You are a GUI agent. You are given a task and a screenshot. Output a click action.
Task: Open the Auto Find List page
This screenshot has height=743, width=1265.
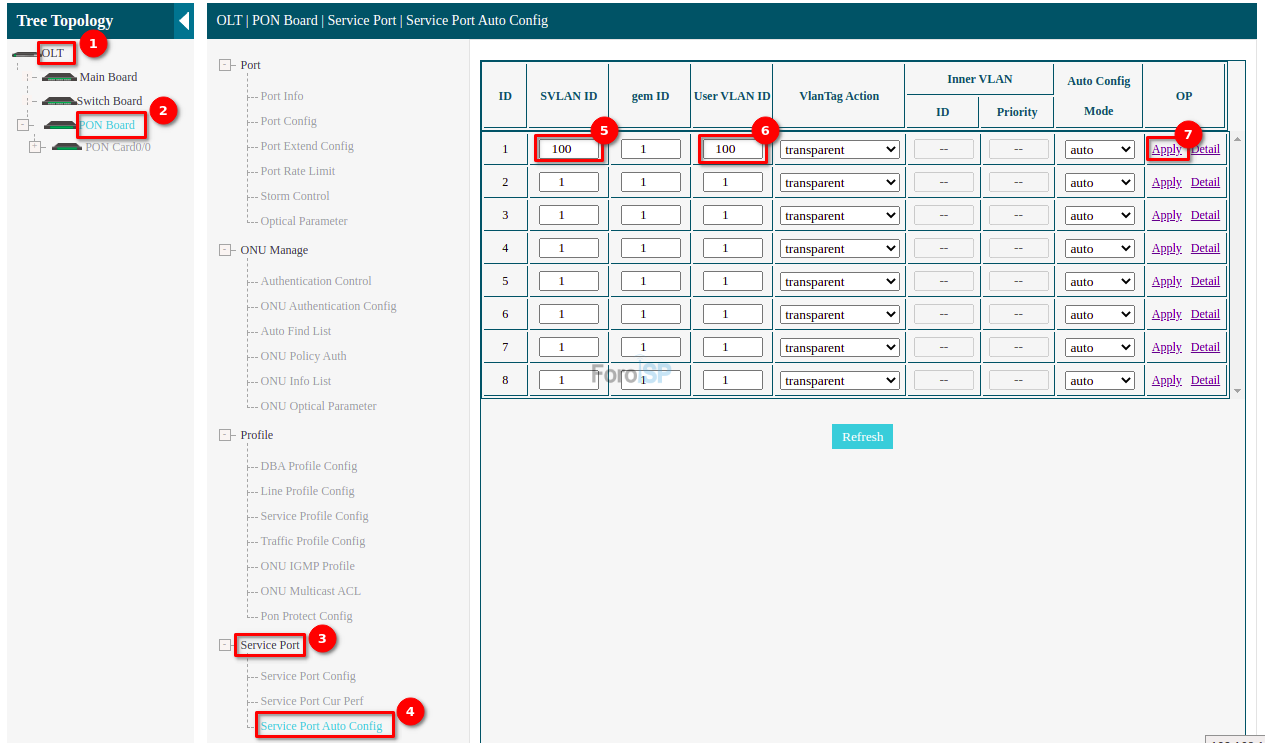pyautogui.click(x=295, y=331)
